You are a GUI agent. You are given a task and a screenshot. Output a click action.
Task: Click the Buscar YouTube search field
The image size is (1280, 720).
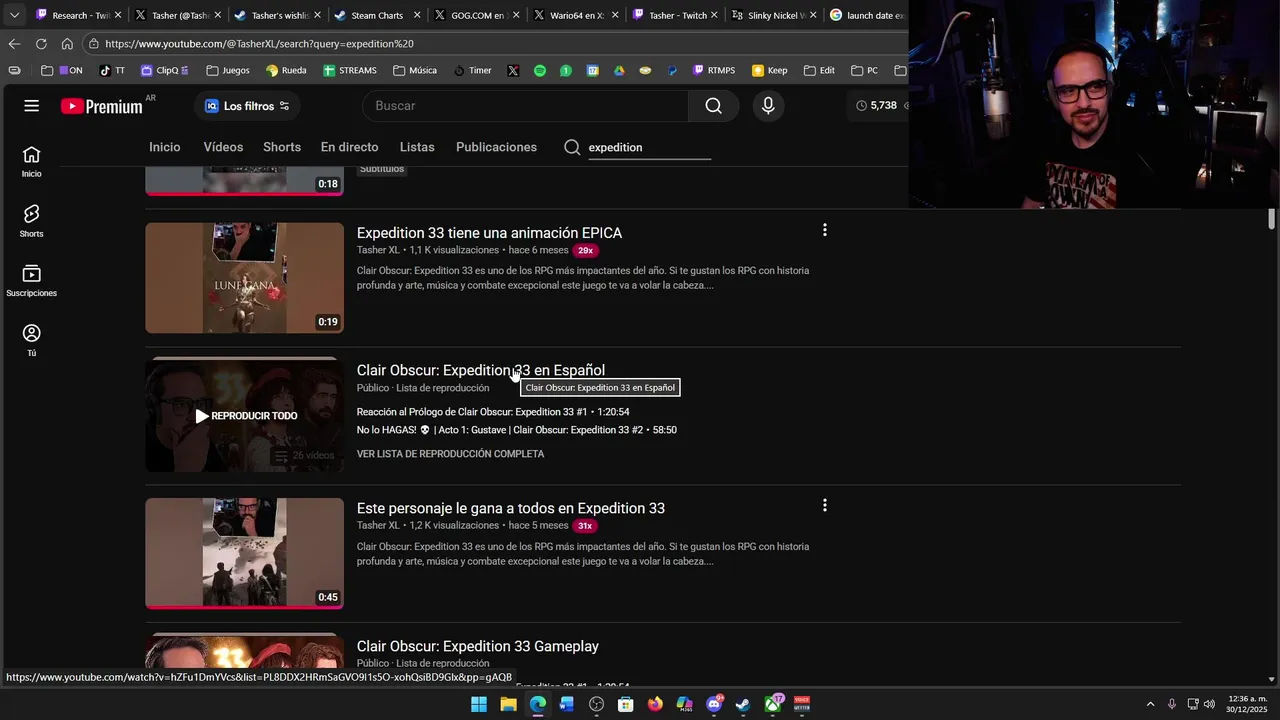[x=525, y=106]
